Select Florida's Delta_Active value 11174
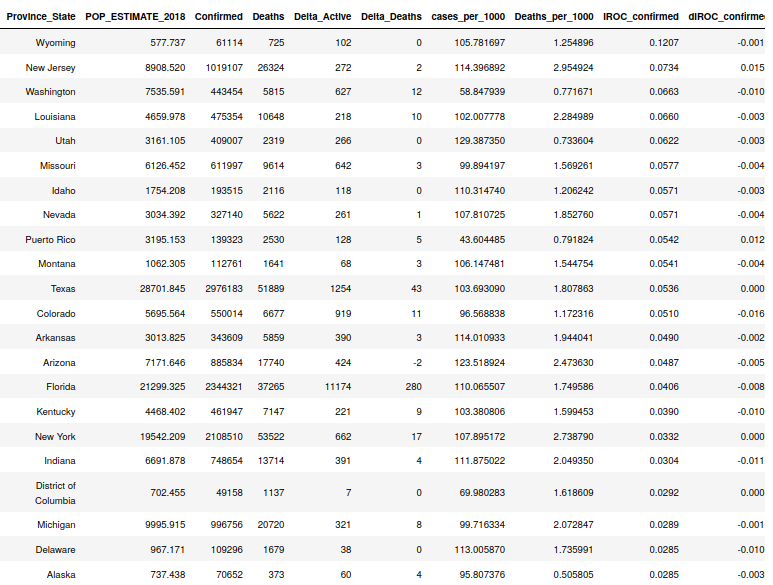The height and width of the screenshot is (585, 773). pyautogui.click(x=338, y=387)
